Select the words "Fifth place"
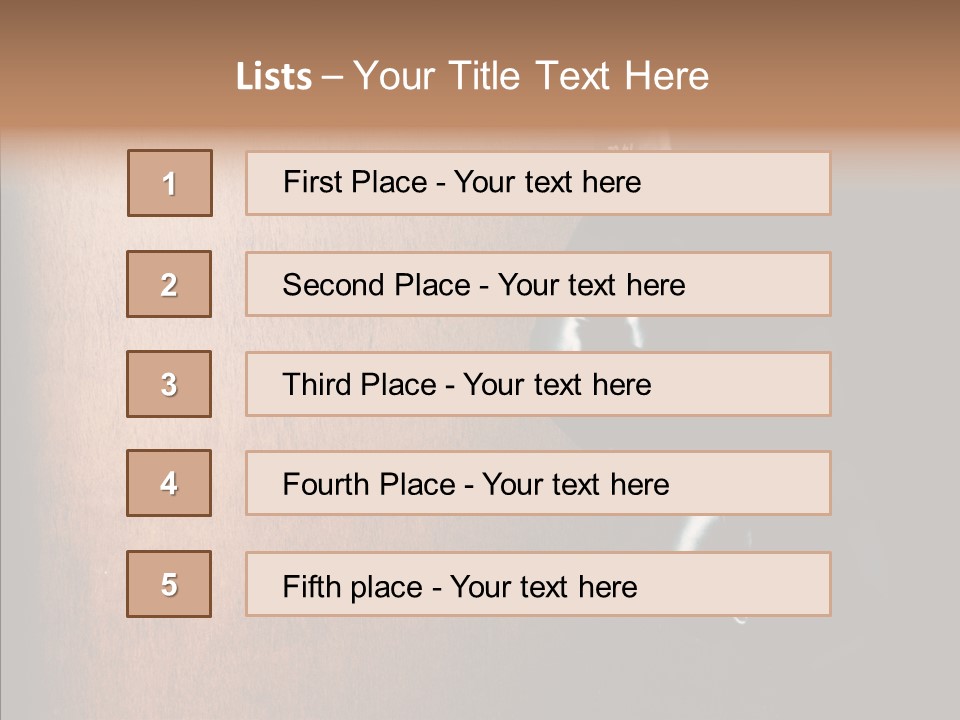 coord(354,586)
